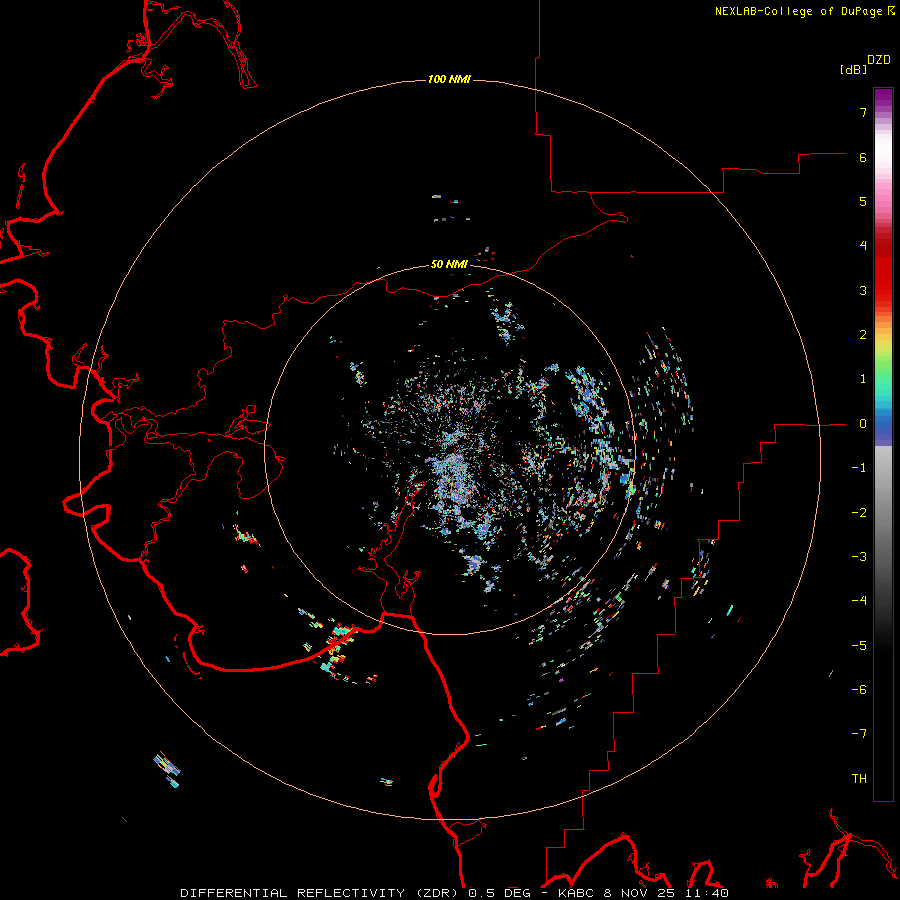
Task: Click the [dB] units label
Action: coord(853,70)
